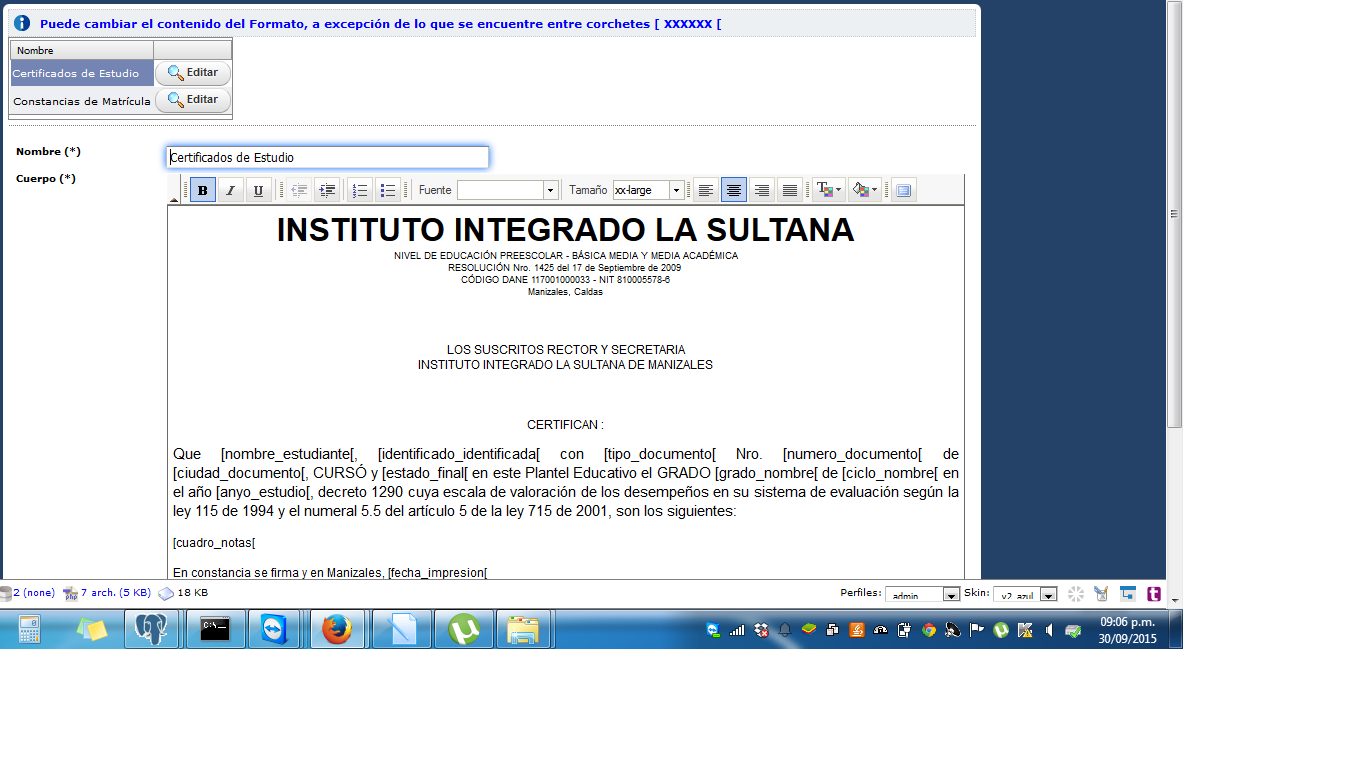Open TeamViewer from the taskbar

[x=274, y=629]
